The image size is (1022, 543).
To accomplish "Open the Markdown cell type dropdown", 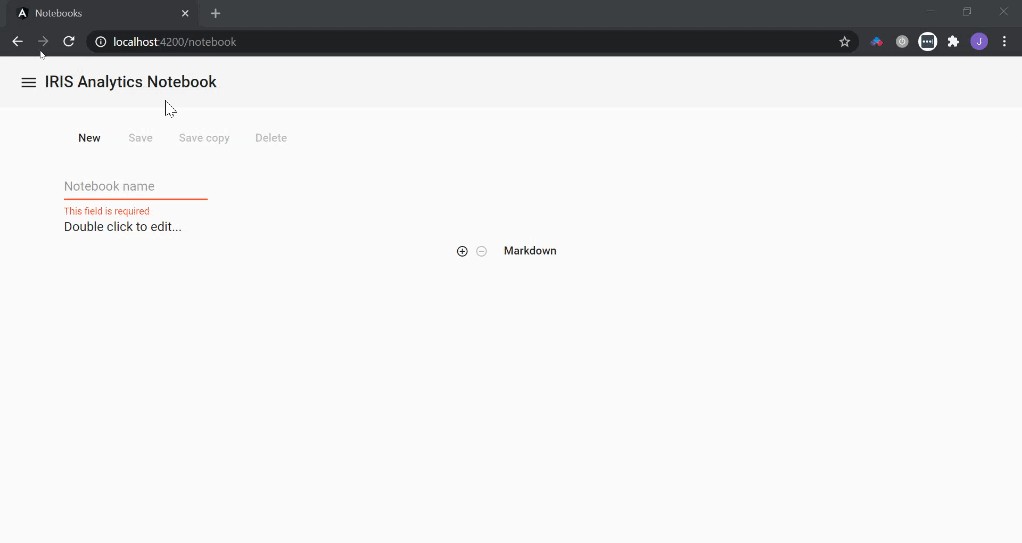I will tap(530, 251).
